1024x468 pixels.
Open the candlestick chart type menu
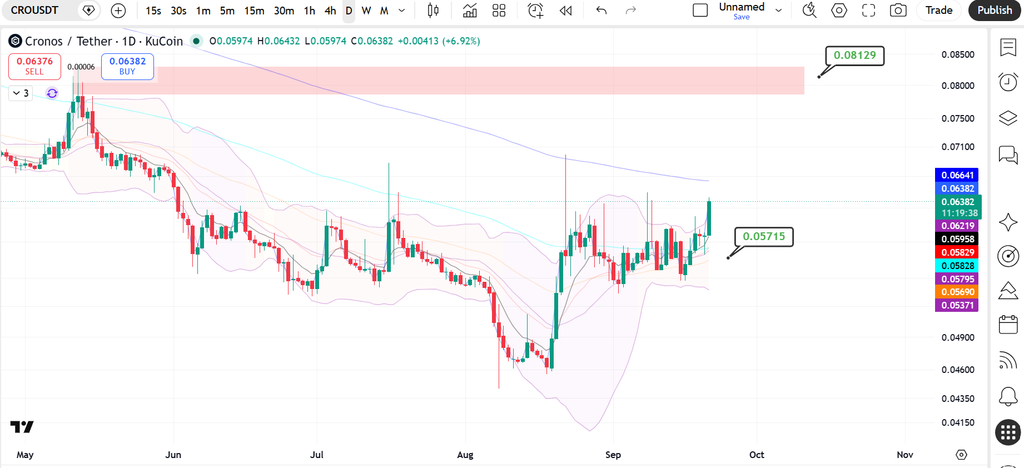pos(432,10)
